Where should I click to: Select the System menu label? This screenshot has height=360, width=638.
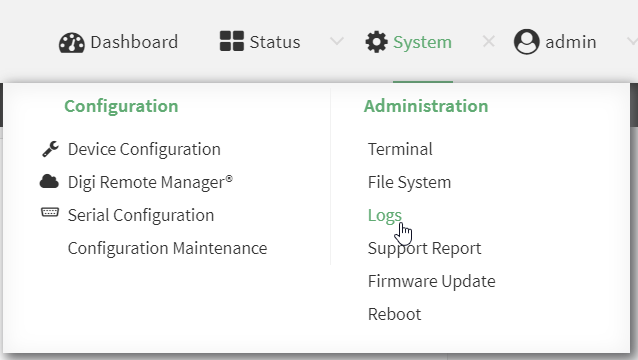422,42
